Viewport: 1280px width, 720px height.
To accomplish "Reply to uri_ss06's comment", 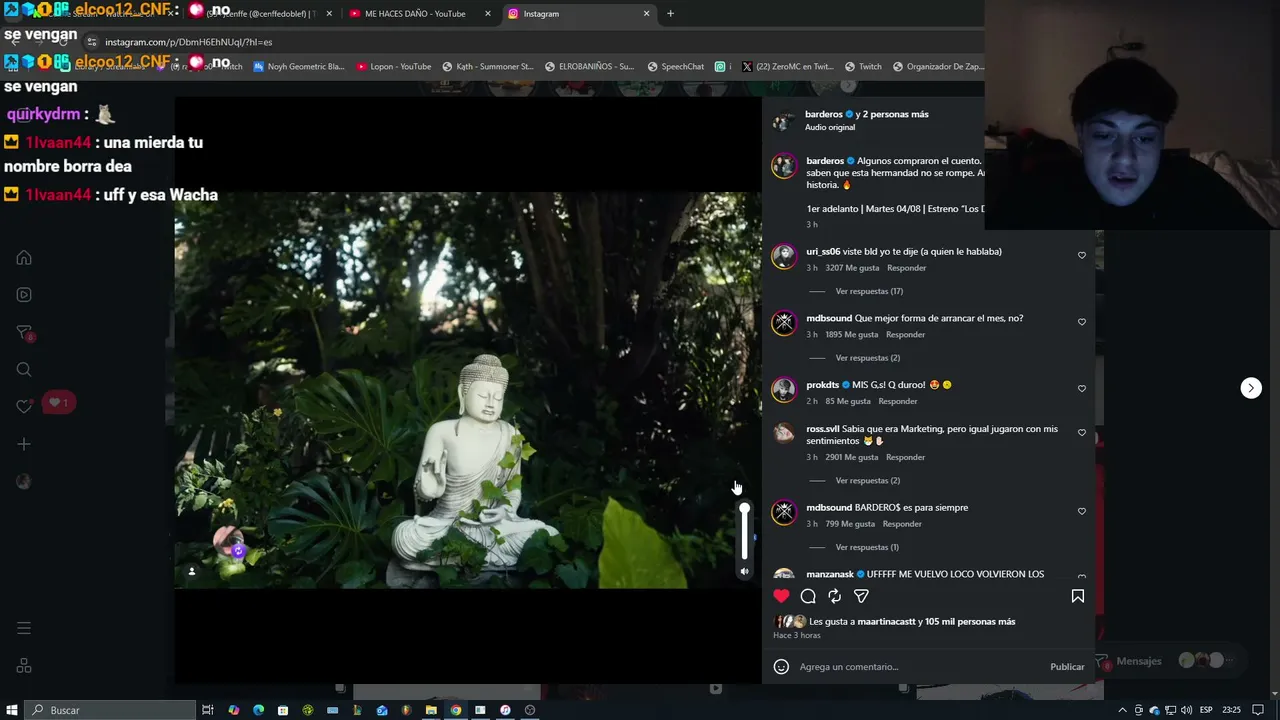I will pyautogui.click(x=907, y=268).
